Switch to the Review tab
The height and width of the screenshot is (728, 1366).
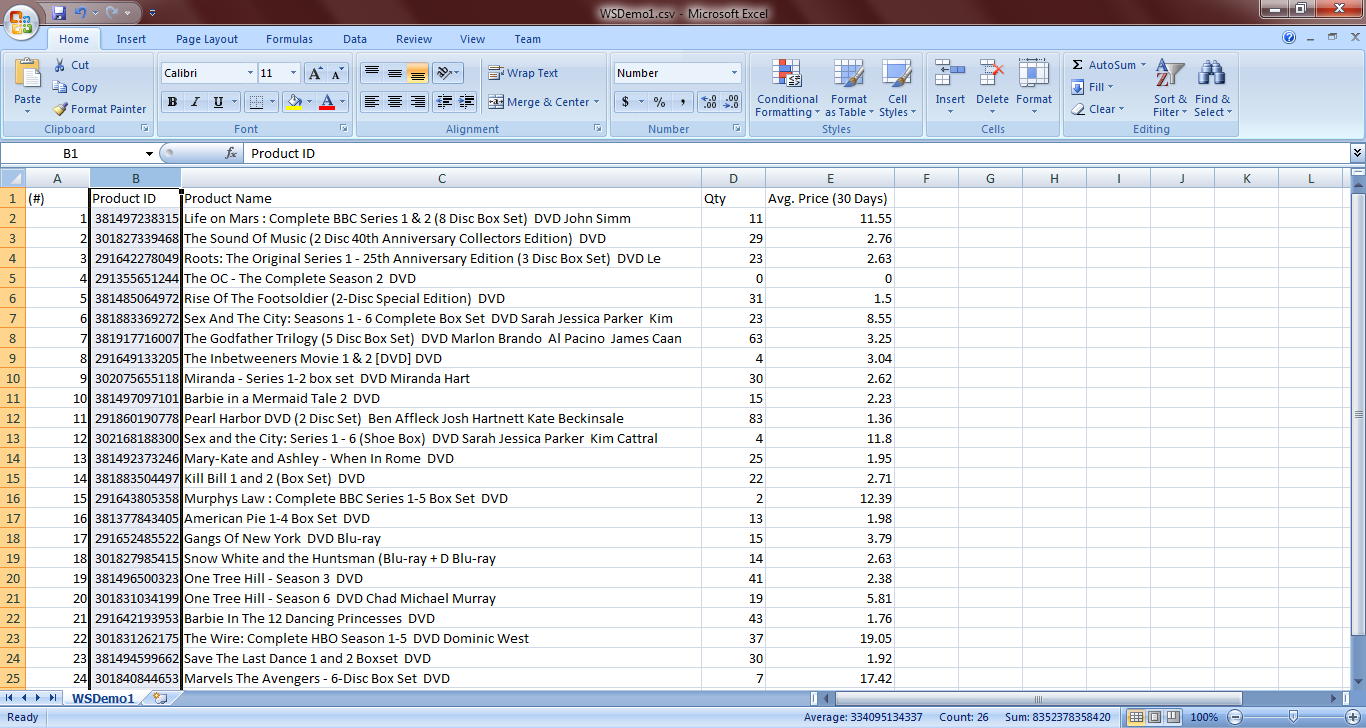pos(414,39)
